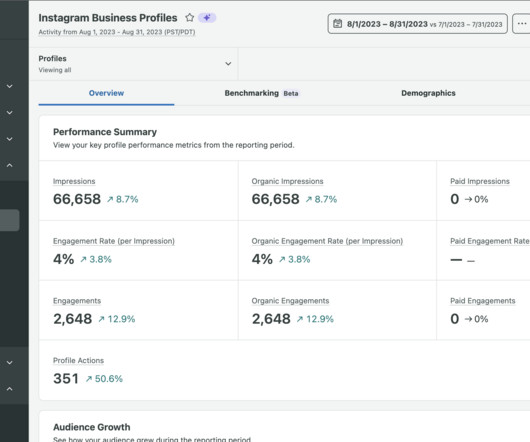Expand the second sidebar section chevron
This screenshot has width=530, height=442.
coord(9,113)
